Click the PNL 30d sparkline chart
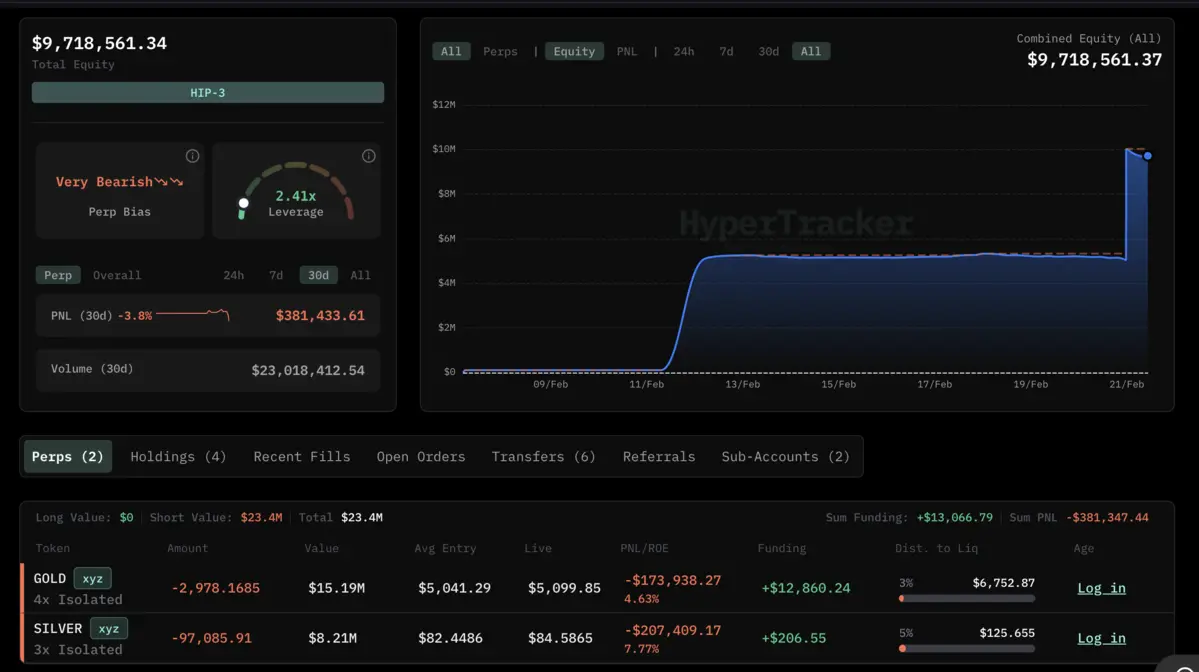Screen dimensions: 1199x672 pyautogui.click(x=193, y=315)
